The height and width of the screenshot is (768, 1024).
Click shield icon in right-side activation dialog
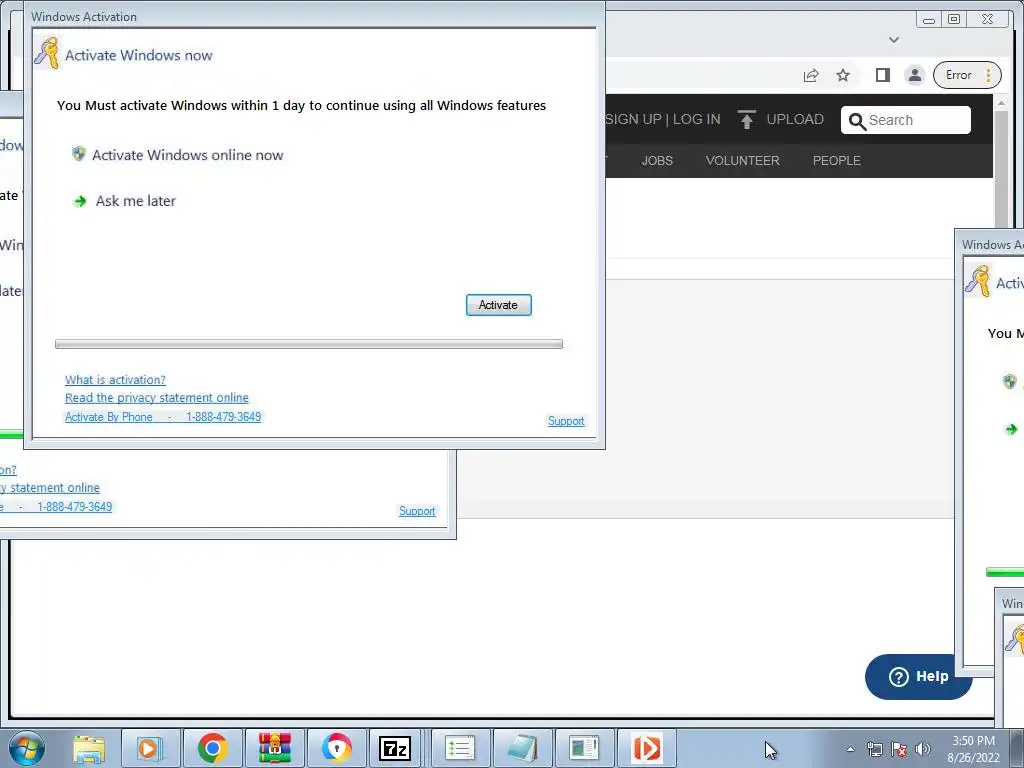1010,381
